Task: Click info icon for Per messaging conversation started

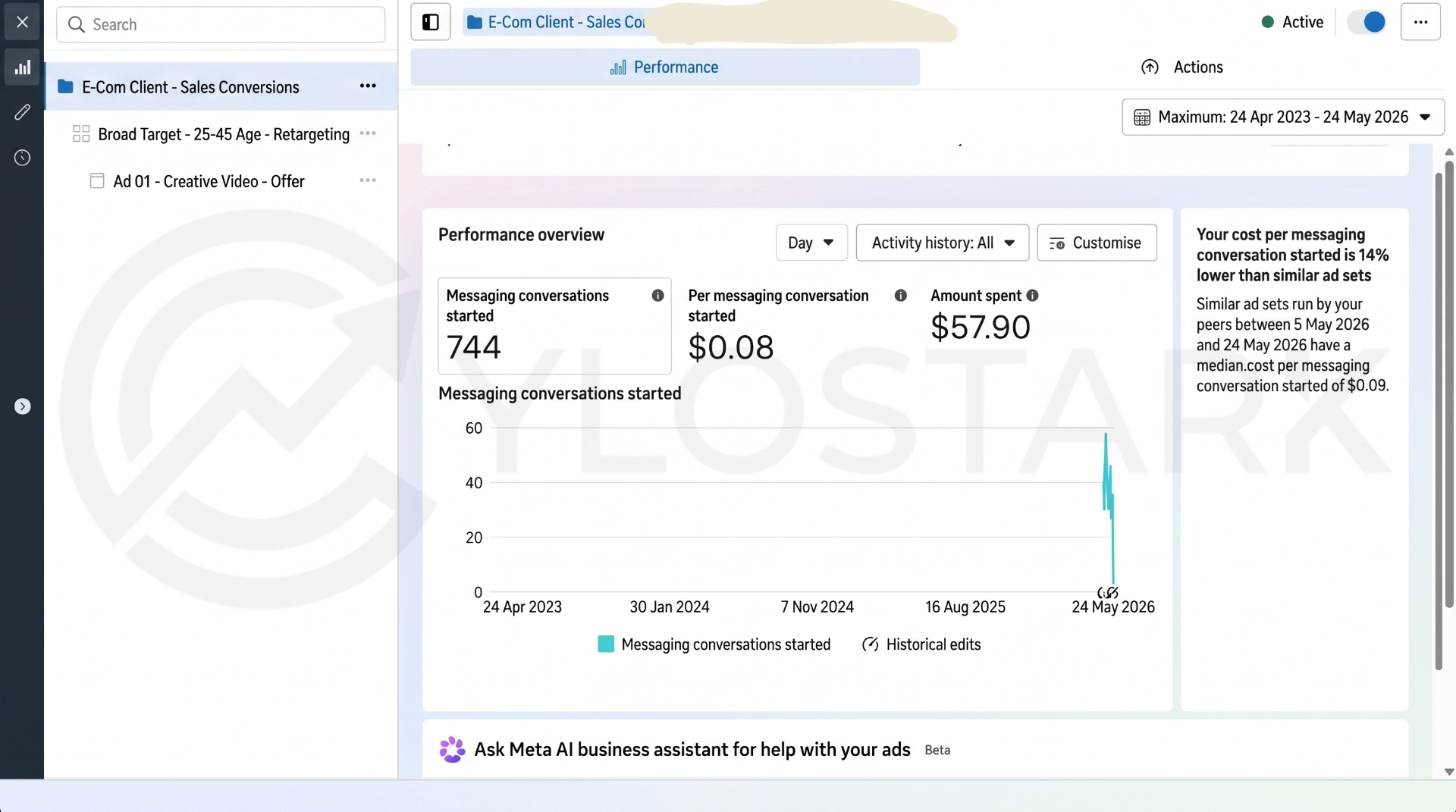Action: (900, 296)
